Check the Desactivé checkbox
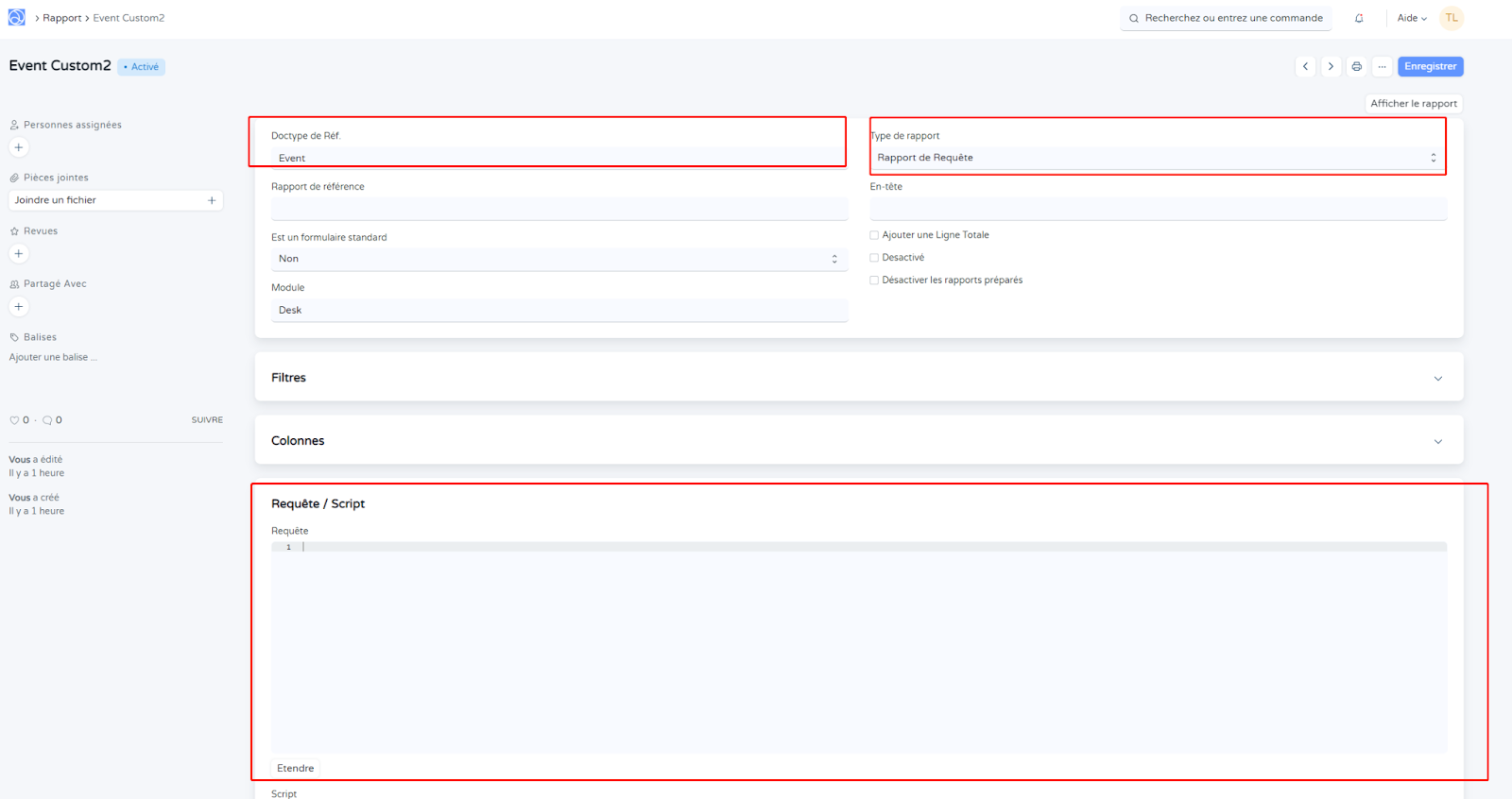This screenshot has width=1512, height=799. (874, 258)
